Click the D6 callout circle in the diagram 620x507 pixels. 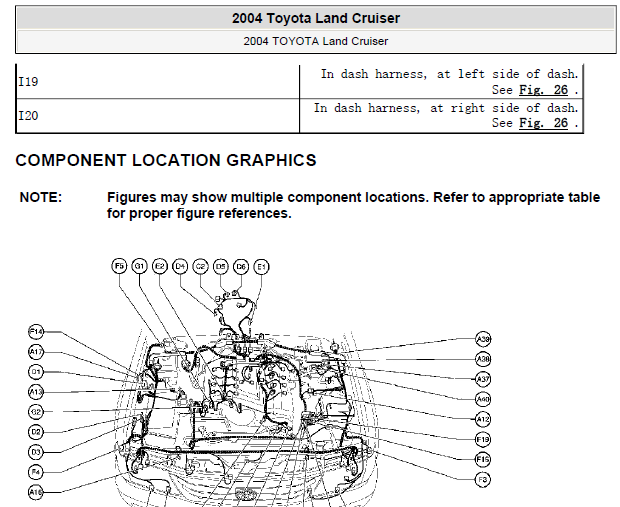pos(241,267)
